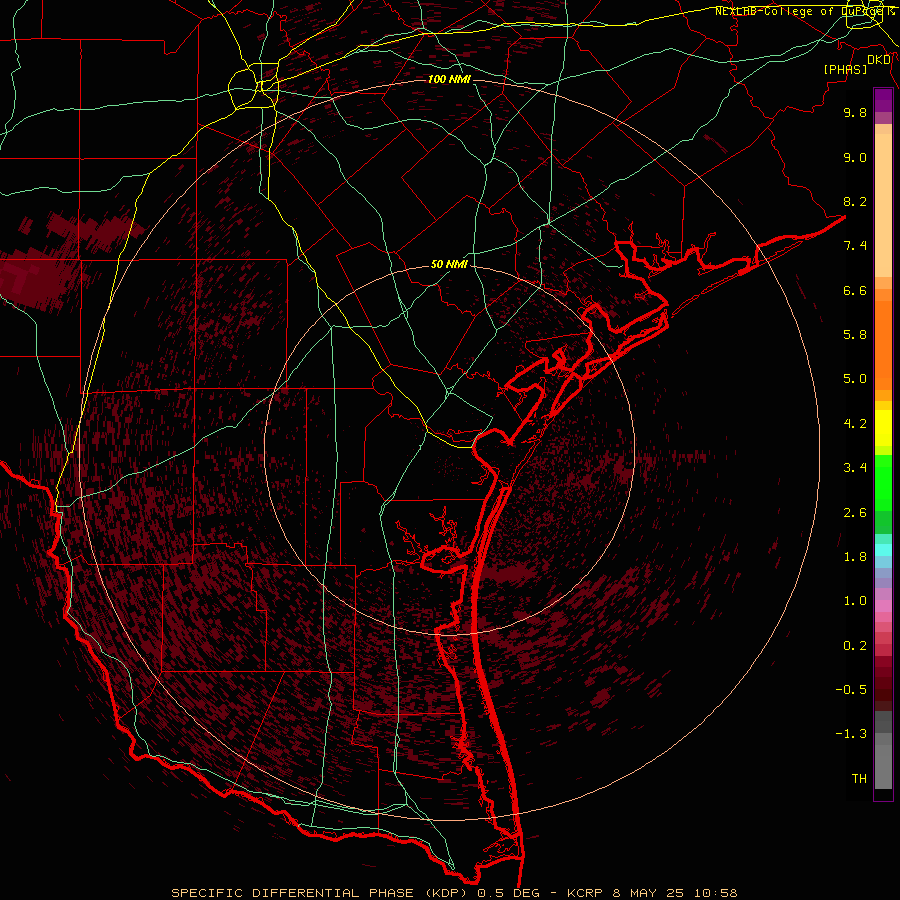Click the 8.2 value on the color scale
This screenshot has width=900, height=900.
point(855,201)
